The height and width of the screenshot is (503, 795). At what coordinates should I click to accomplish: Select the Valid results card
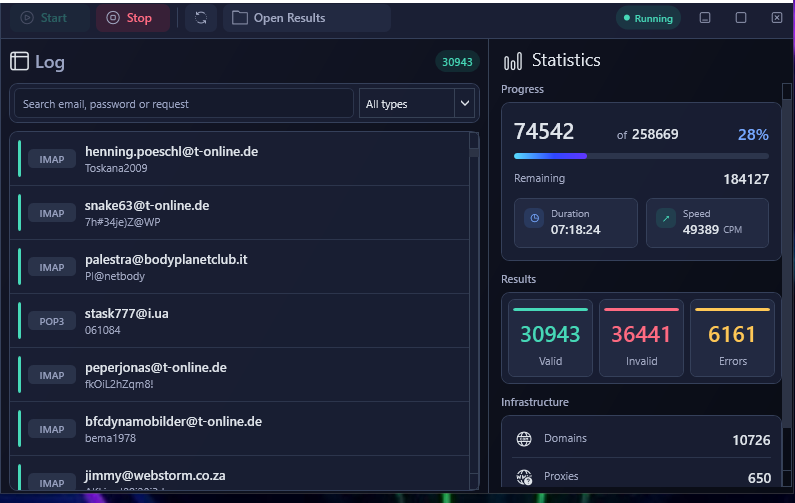click(550, 338)
